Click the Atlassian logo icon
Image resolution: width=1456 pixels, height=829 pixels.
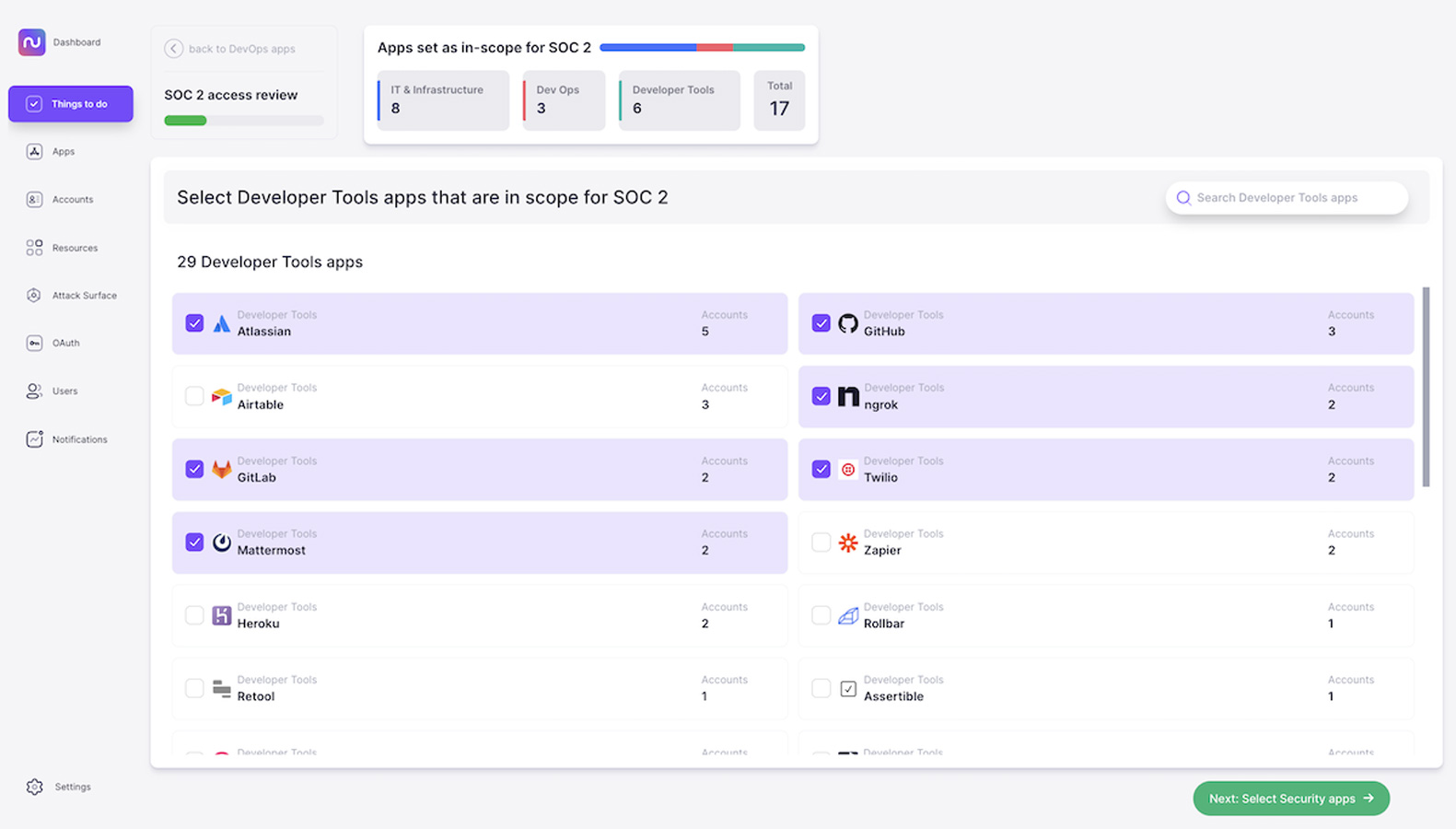pos(222,323)
